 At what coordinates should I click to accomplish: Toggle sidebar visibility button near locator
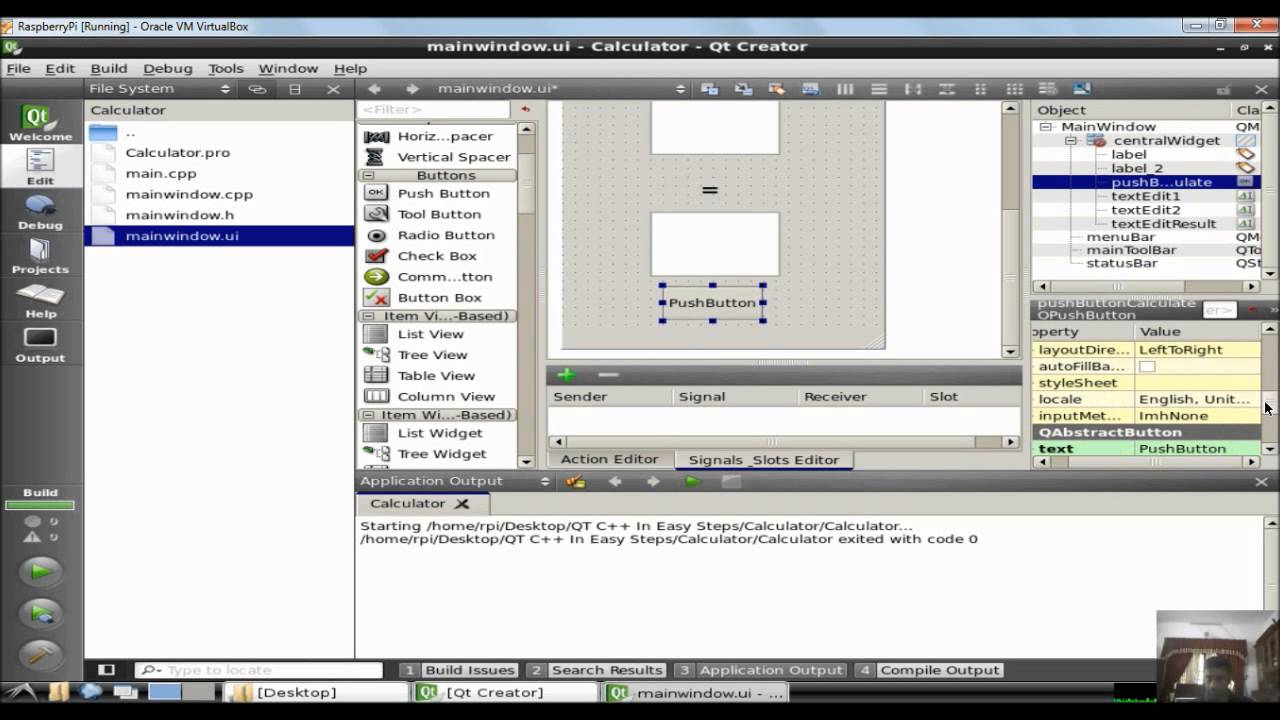[106, 670]
